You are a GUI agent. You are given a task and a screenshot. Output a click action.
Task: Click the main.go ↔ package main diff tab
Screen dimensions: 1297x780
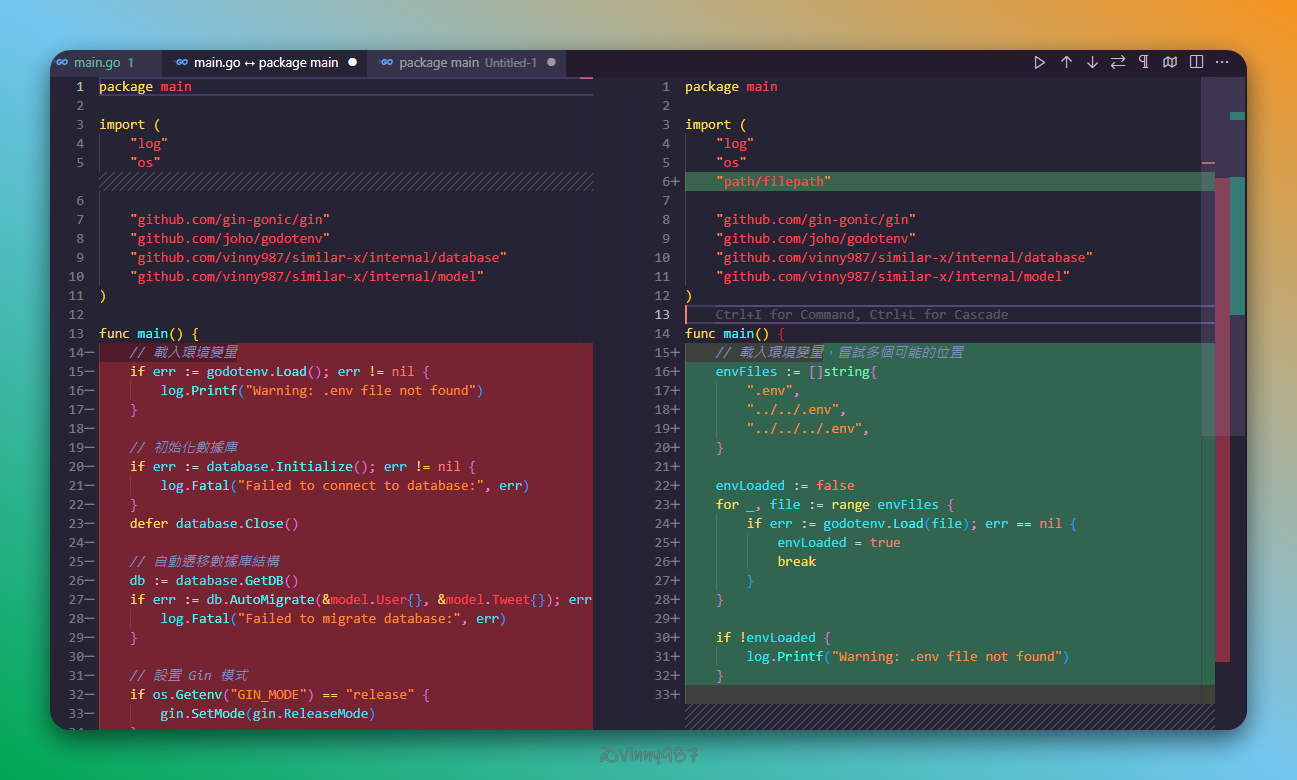pos(266,62)
